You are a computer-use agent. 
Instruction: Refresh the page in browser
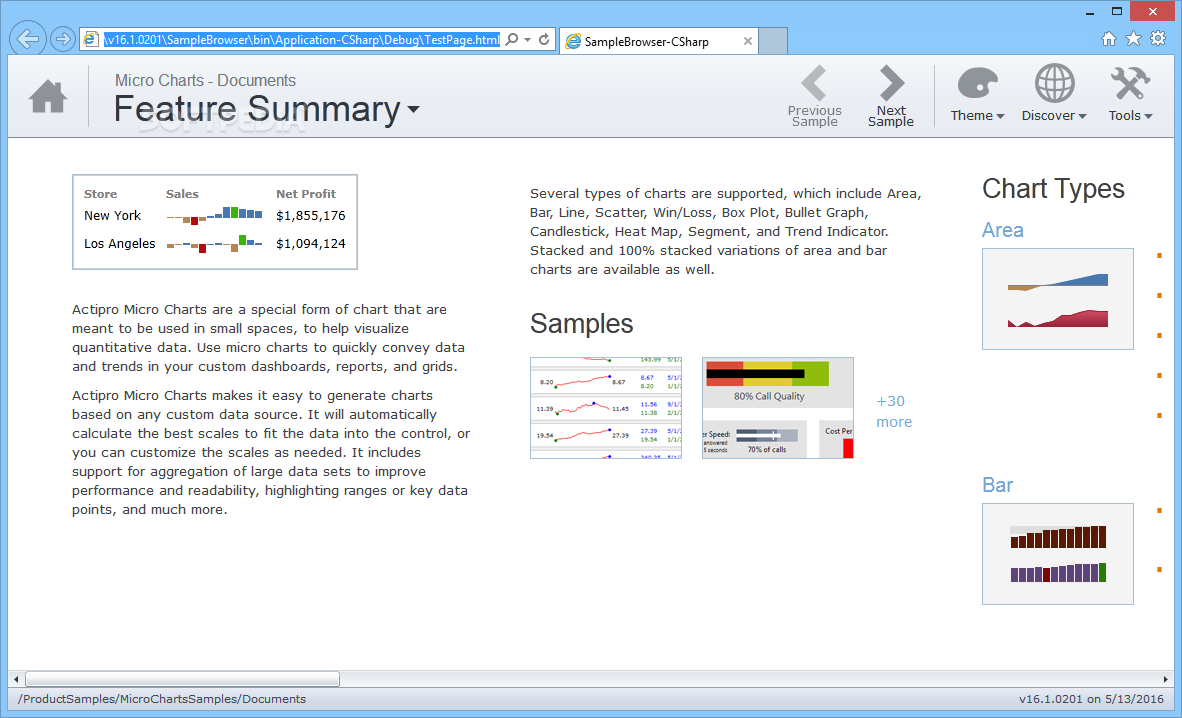pyautogui.click(x=544, y=39)
